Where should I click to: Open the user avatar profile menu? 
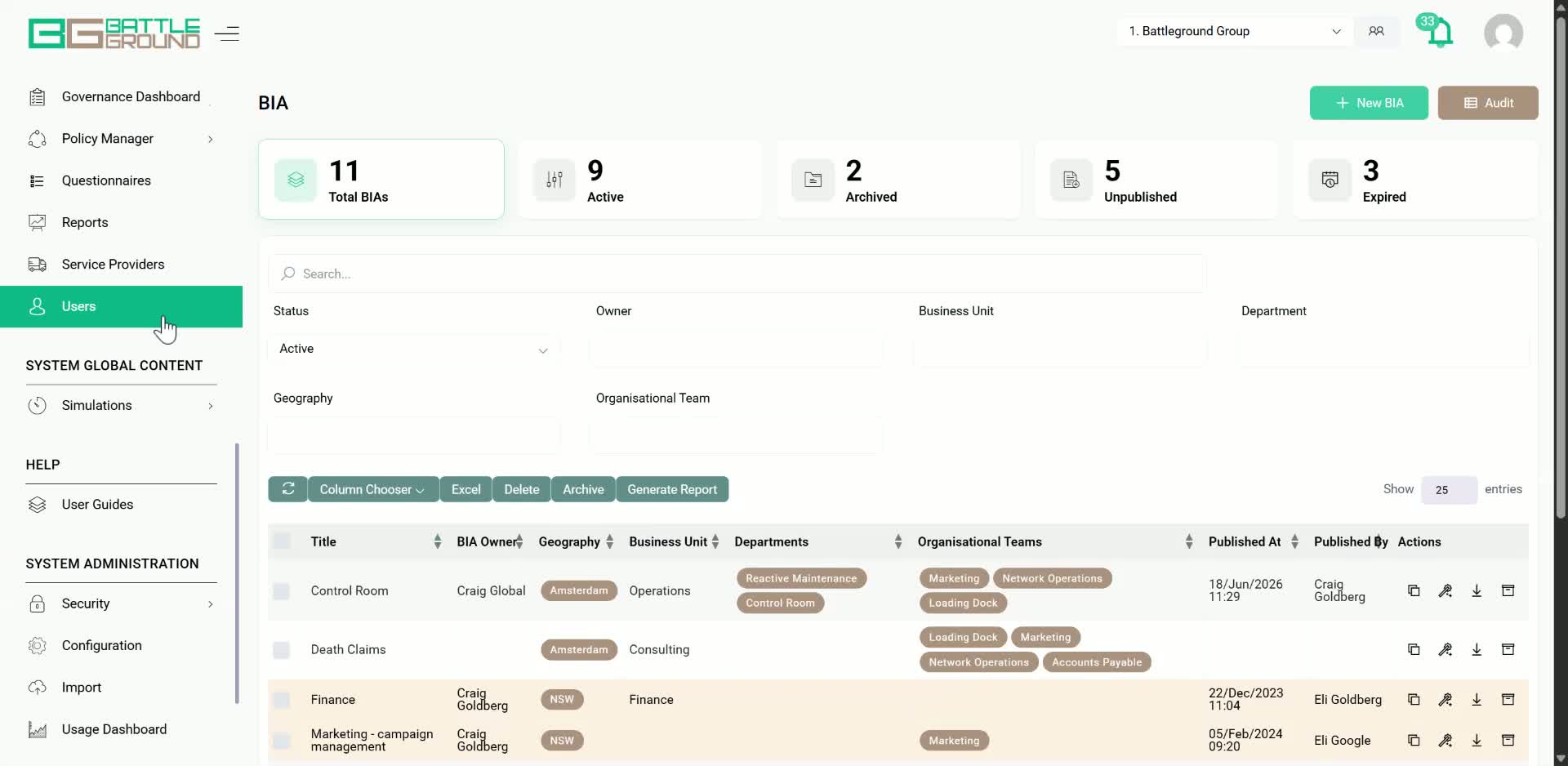point(1503,33)
